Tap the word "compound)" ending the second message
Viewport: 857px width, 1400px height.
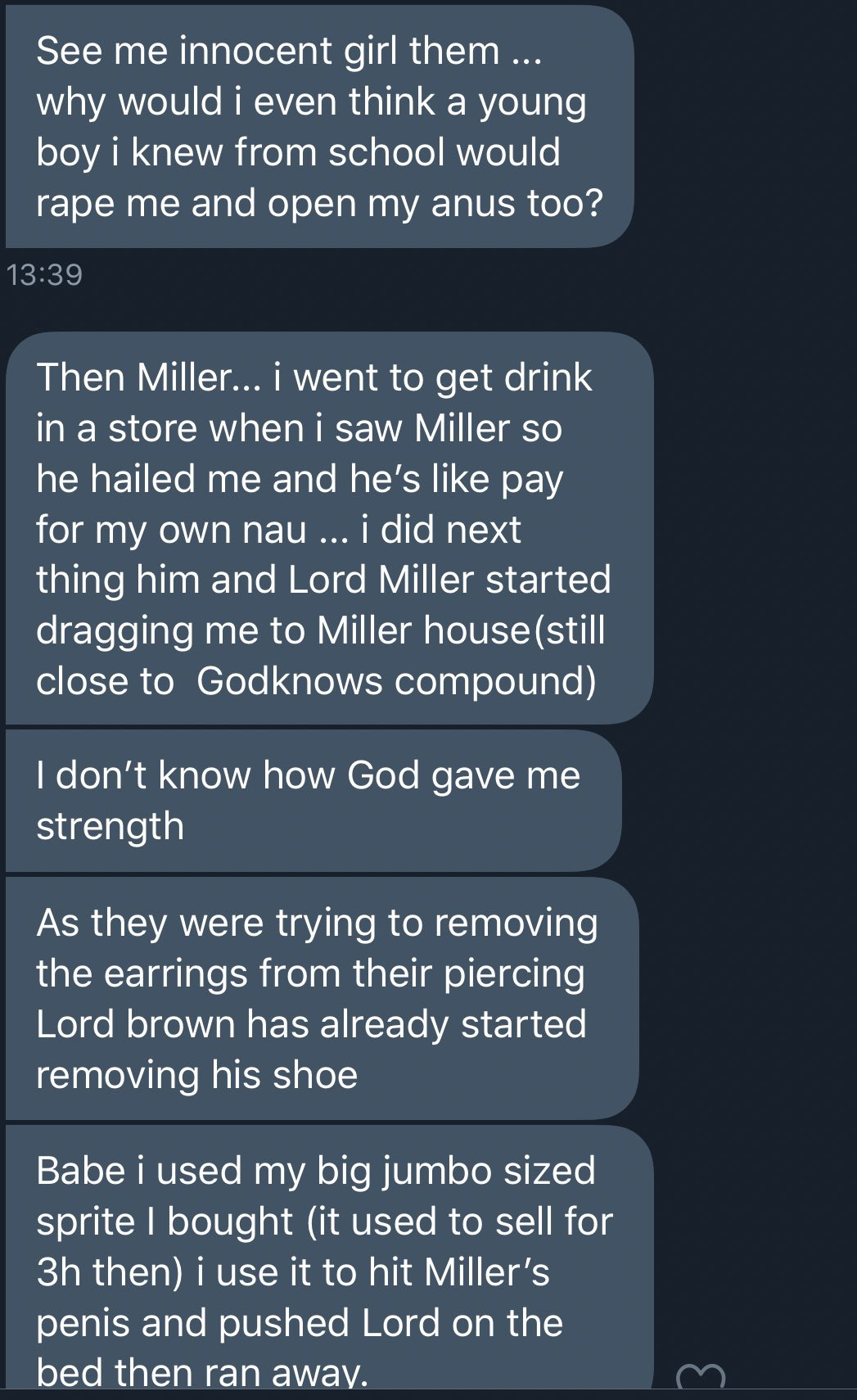(496, 681)
